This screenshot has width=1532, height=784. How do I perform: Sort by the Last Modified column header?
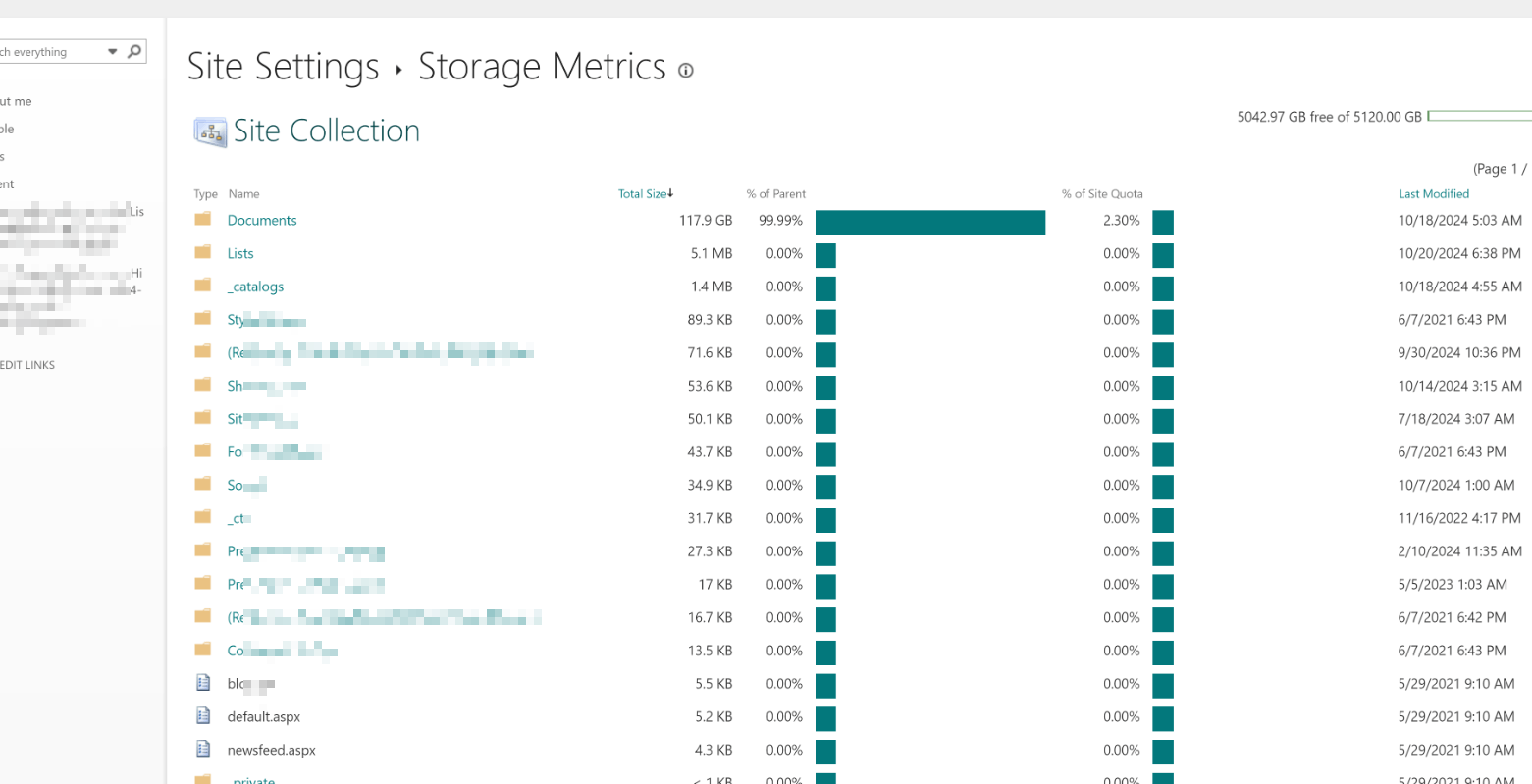1433,194
